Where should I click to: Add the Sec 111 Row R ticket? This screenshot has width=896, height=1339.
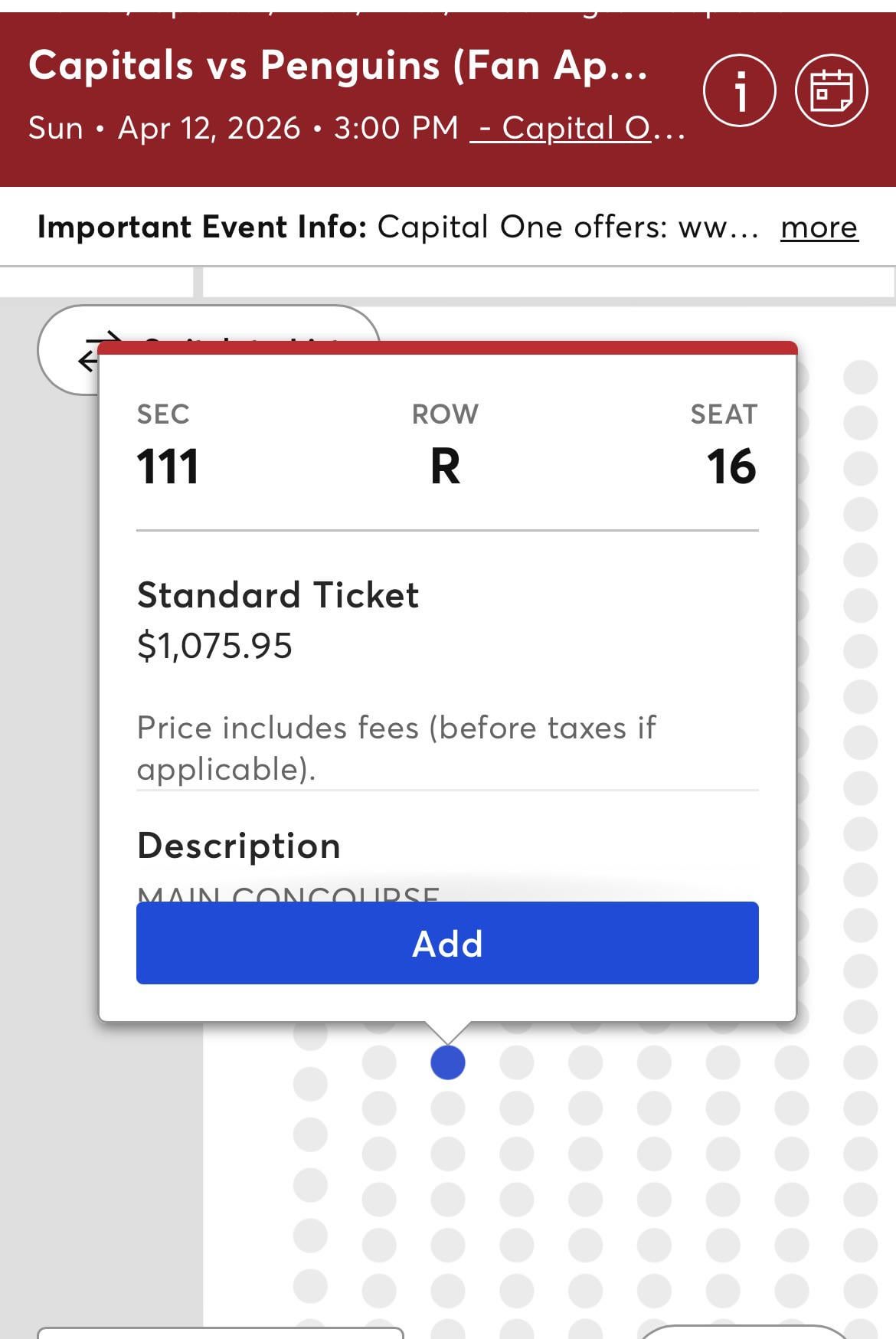(447, 943)
